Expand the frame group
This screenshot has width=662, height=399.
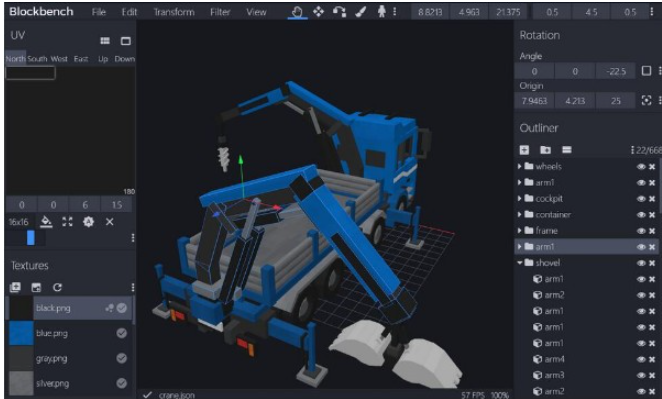pos(520,231)
